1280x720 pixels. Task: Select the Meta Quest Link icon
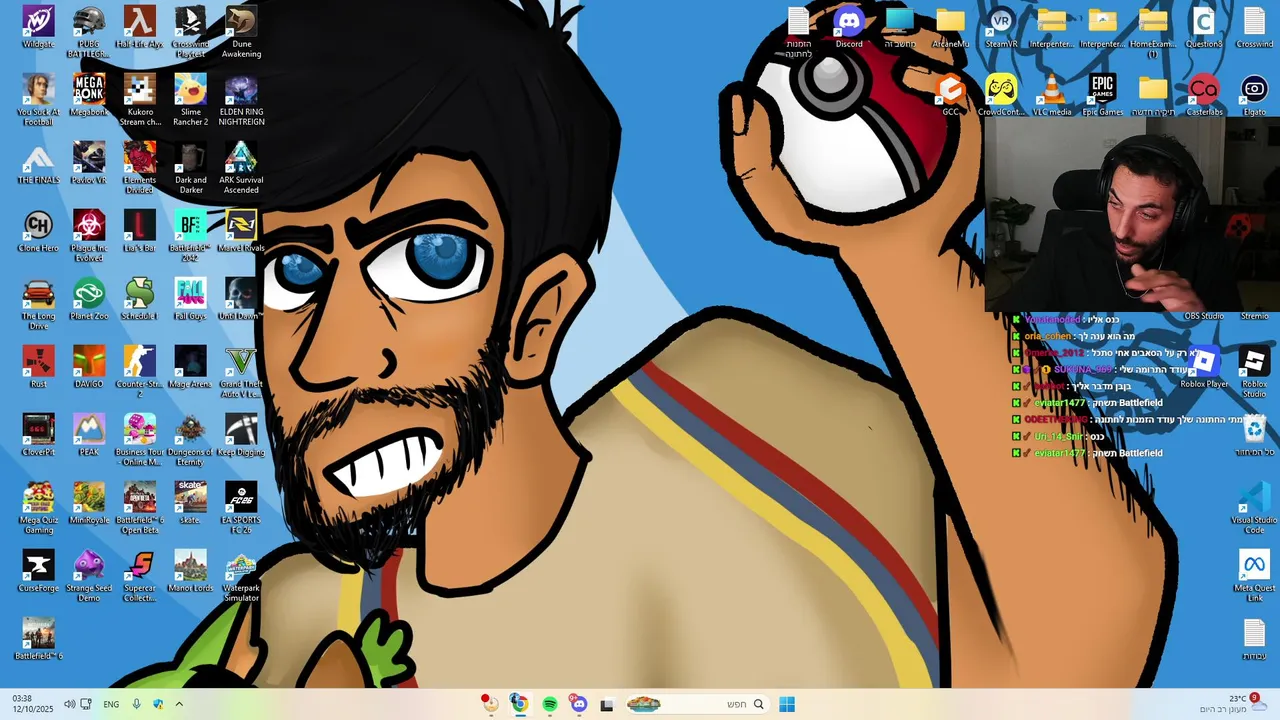[x=1254, y=575]
